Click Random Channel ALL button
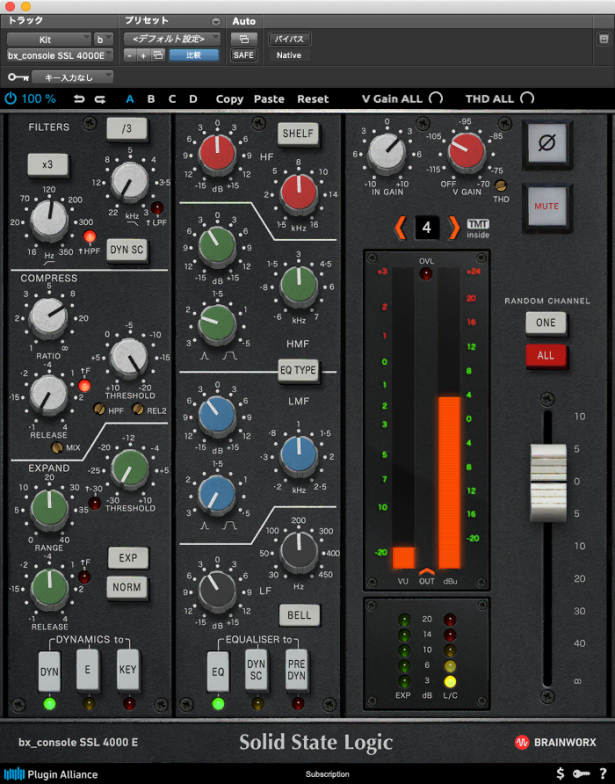This screenshot has width=615, height=784. (x=546, y=356)
